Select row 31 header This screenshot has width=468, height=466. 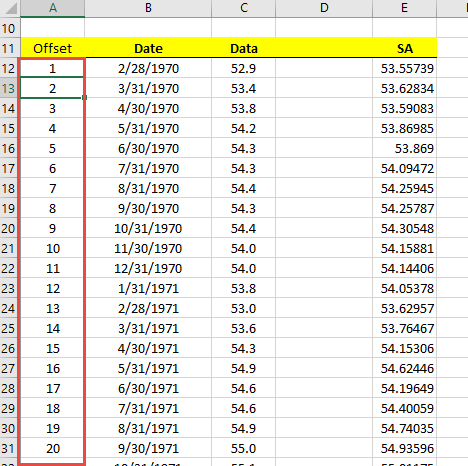pos(10,448)
